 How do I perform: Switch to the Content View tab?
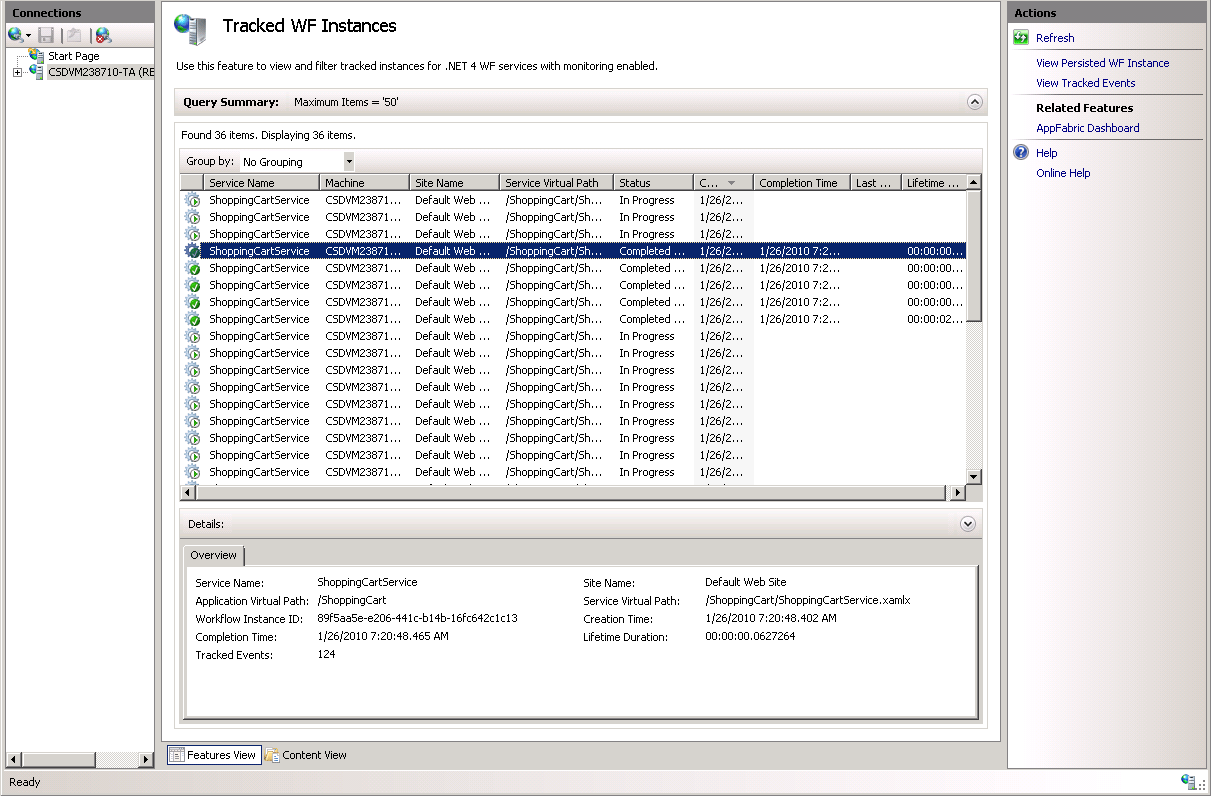point(306,755)
